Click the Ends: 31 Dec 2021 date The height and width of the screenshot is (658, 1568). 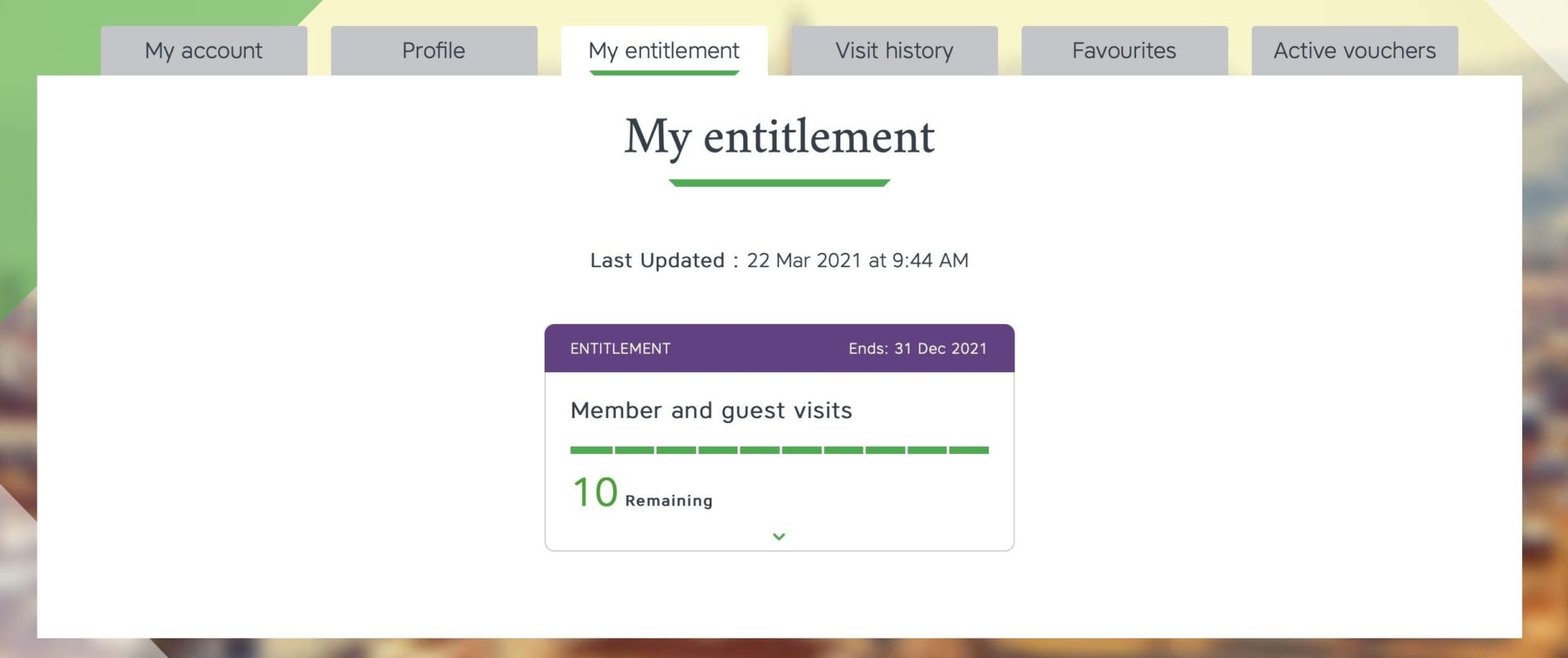point(917,349)
